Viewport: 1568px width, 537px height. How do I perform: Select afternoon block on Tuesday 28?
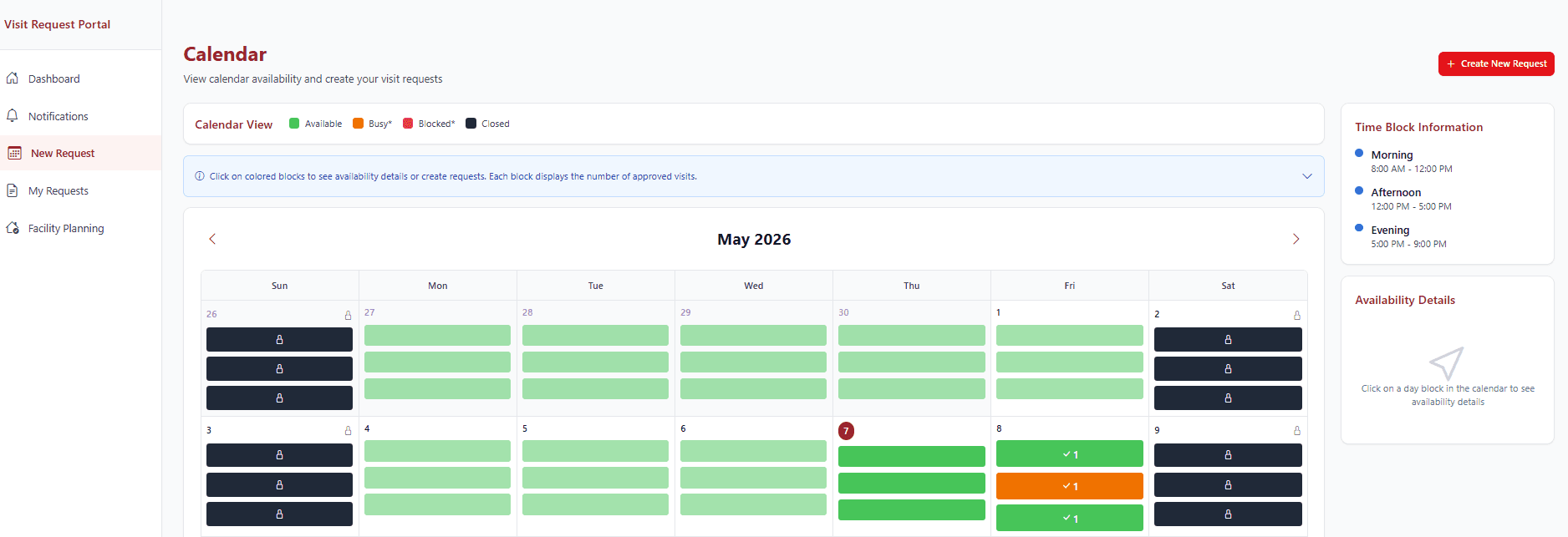coord(595,362)
